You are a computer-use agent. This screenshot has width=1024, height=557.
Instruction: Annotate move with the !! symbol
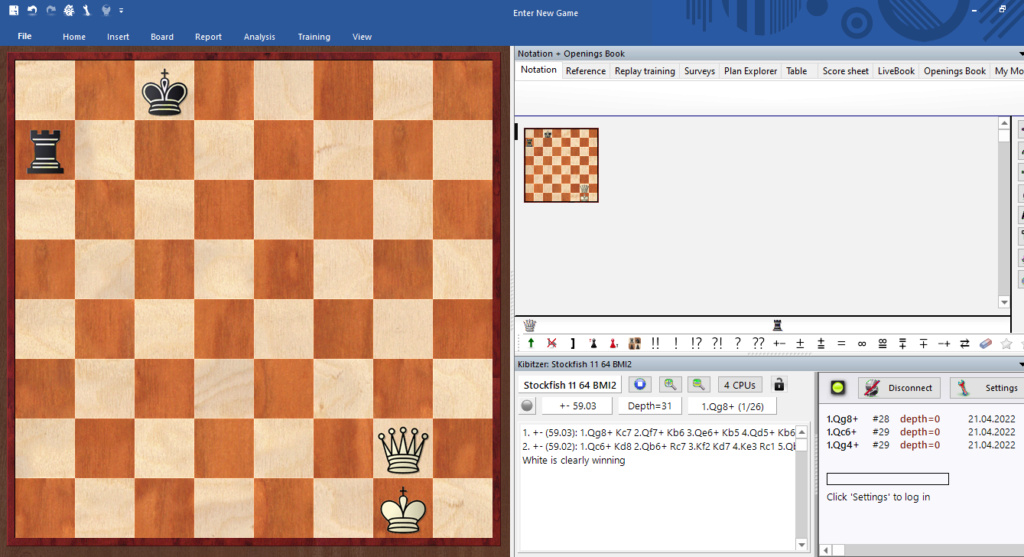pyautogui.click(x=655, y=343)
